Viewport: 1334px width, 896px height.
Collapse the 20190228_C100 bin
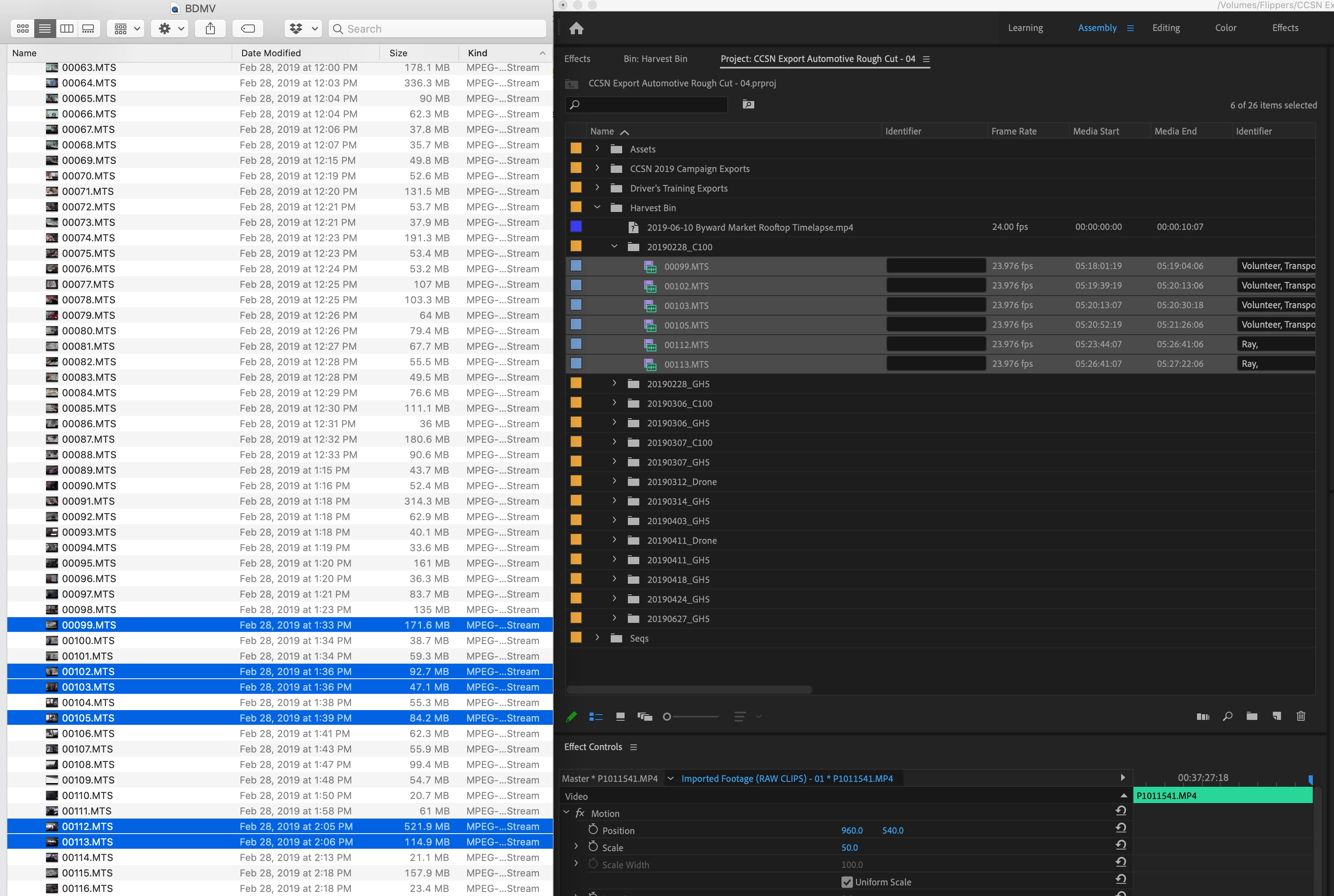click(x=614, y=247)
